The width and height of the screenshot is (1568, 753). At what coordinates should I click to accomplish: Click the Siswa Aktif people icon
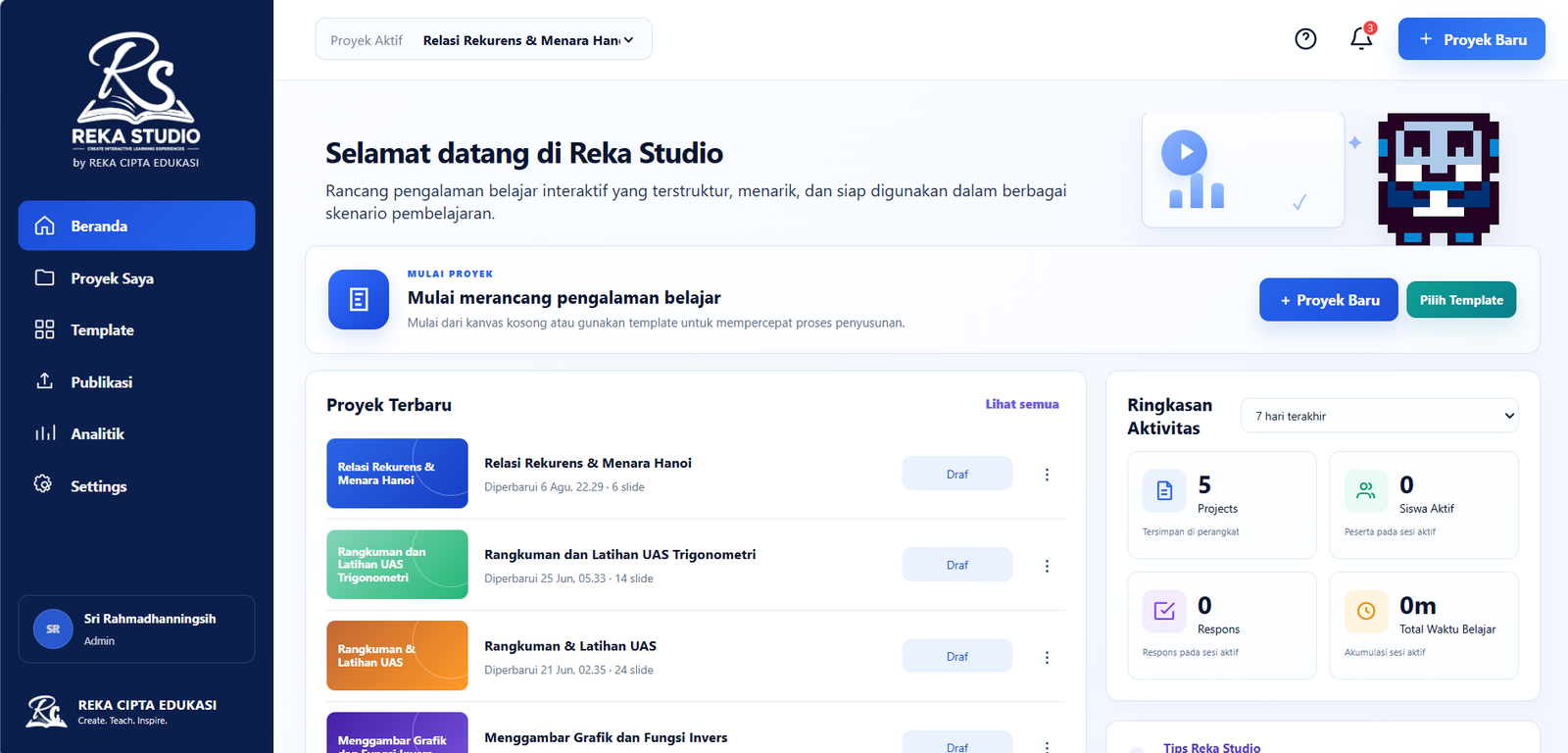1366,490
